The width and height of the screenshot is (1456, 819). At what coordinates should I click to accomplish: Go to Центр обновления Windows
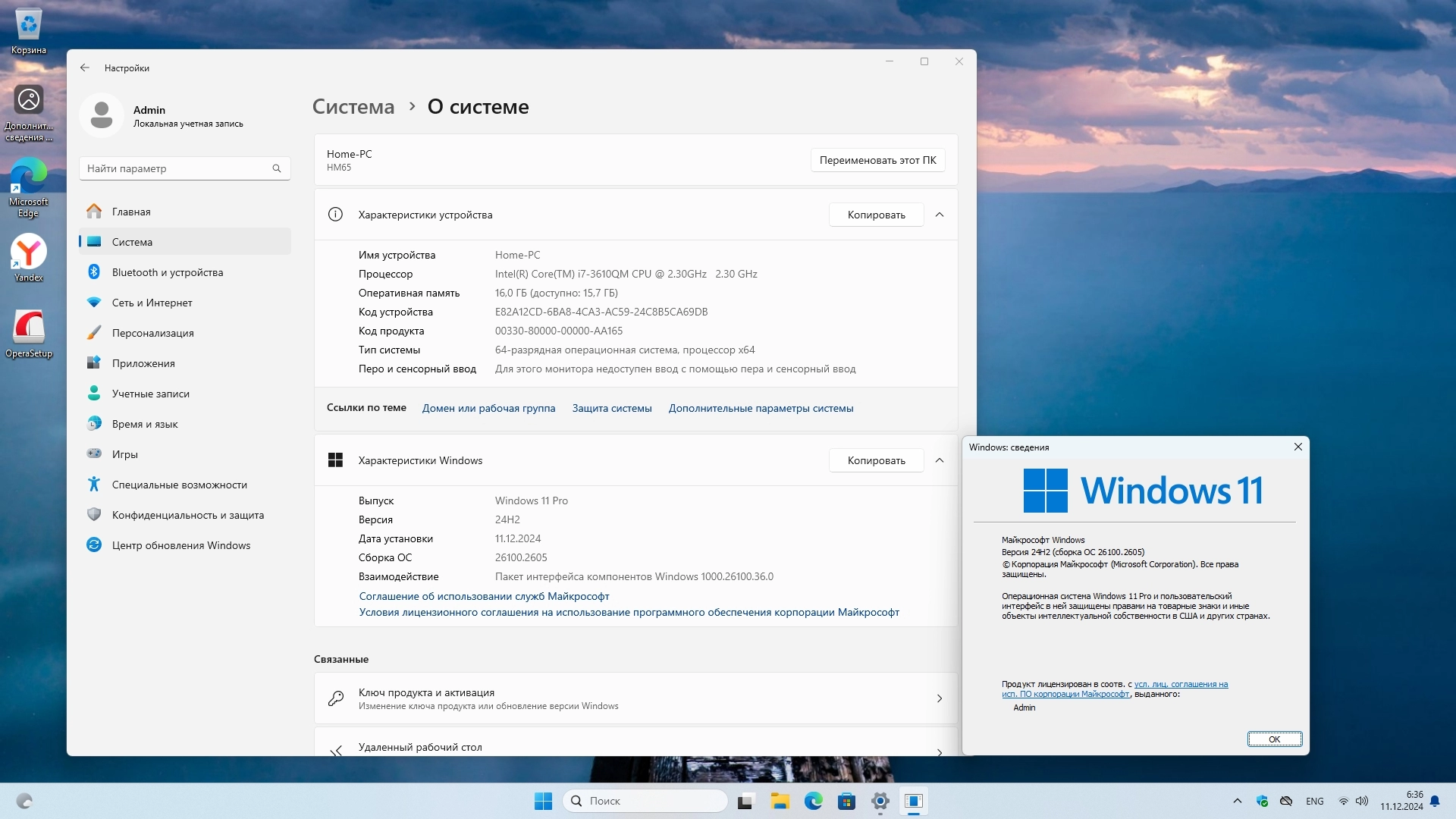click(180, 545)
